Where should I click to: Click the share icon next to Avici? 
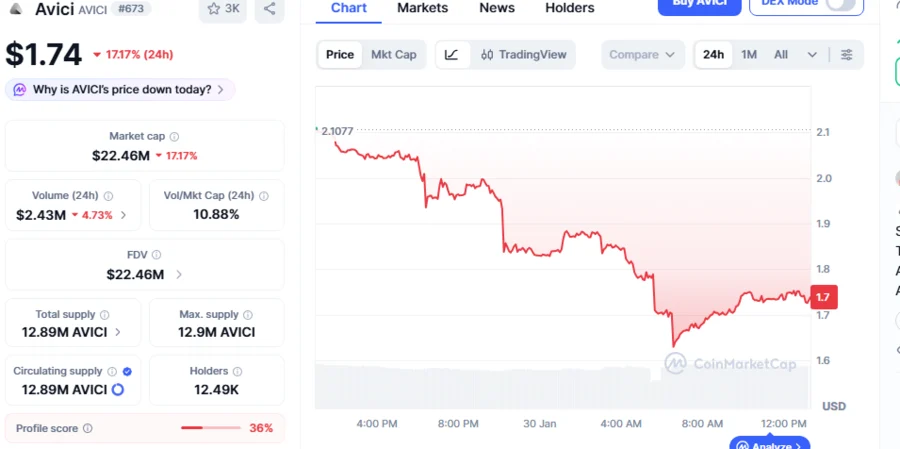point(269,8)
